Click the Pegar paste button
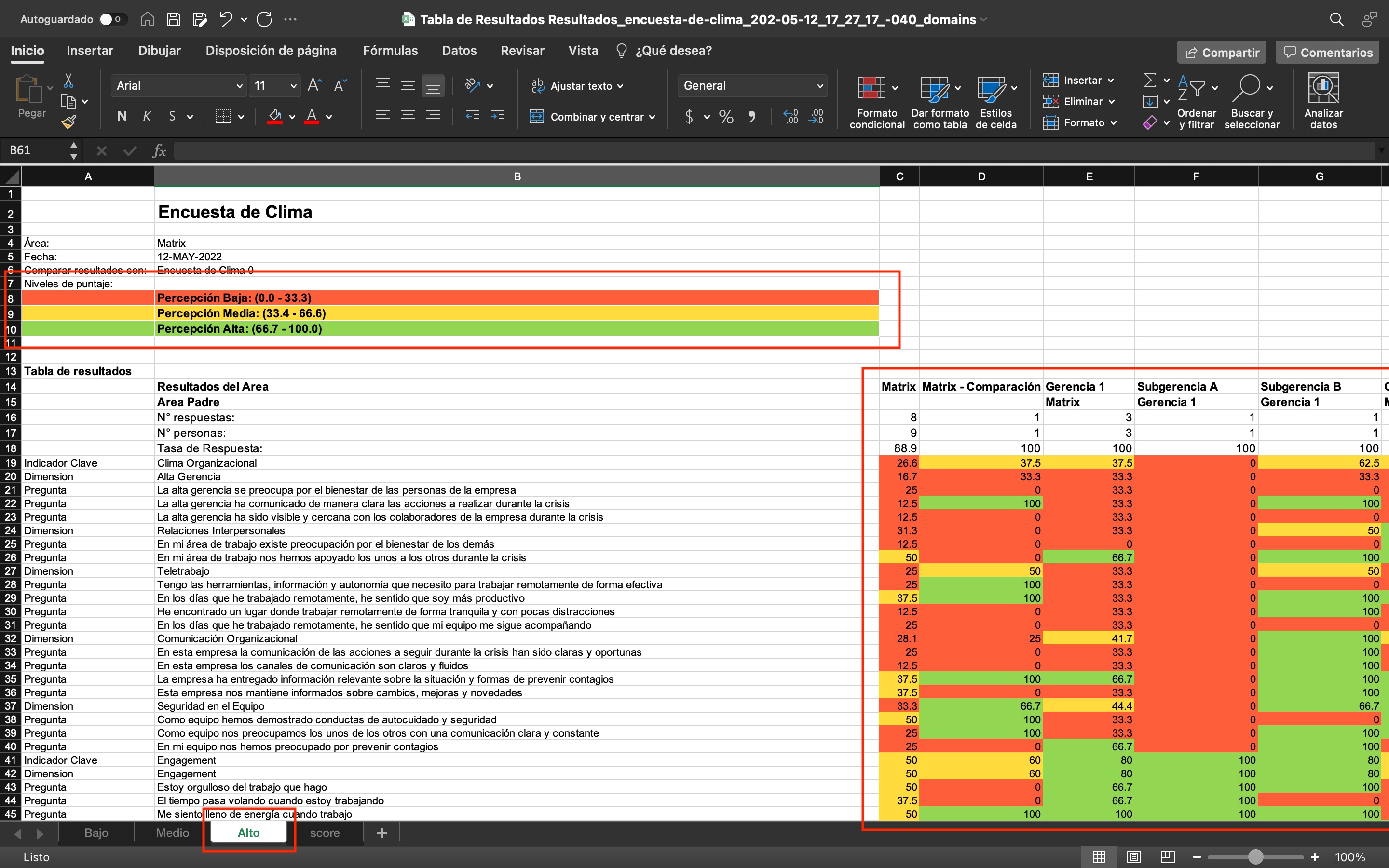Viewport: 1389px width, 868px height. [x=31, y=96]
